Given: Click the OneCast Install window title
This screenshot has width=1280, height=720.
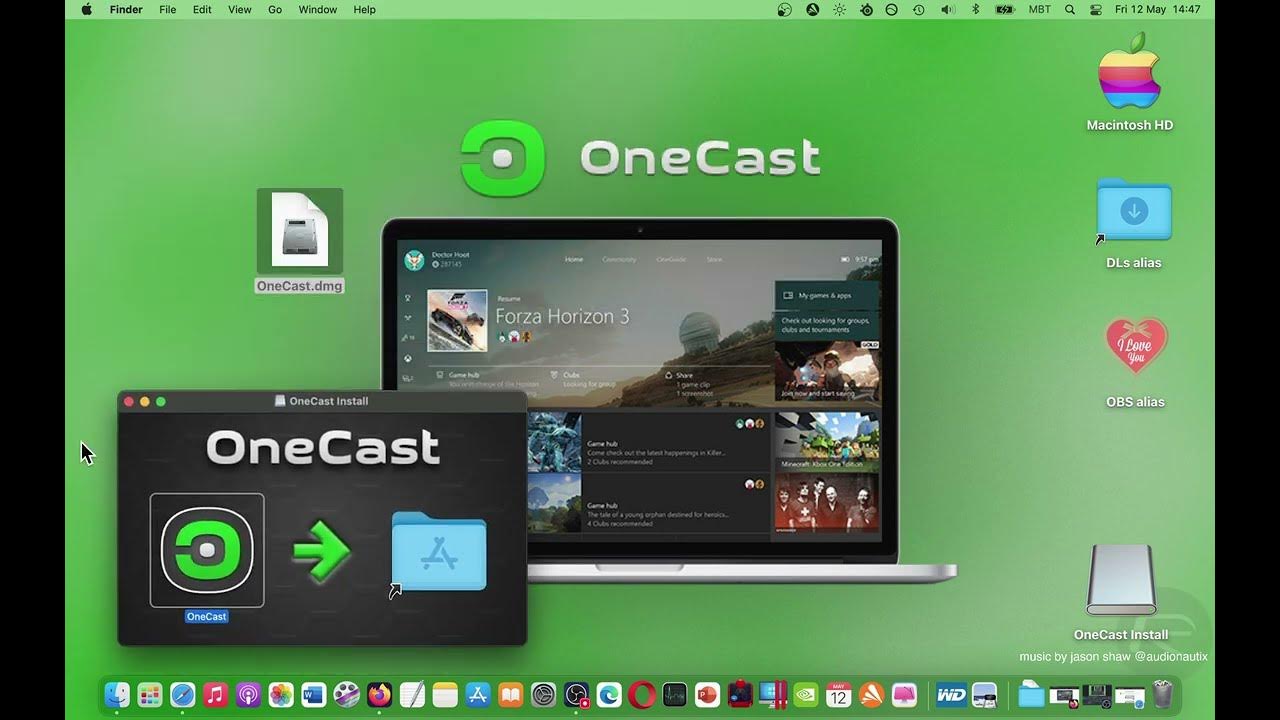Looking at the screenshot, I should pos(328,401).
